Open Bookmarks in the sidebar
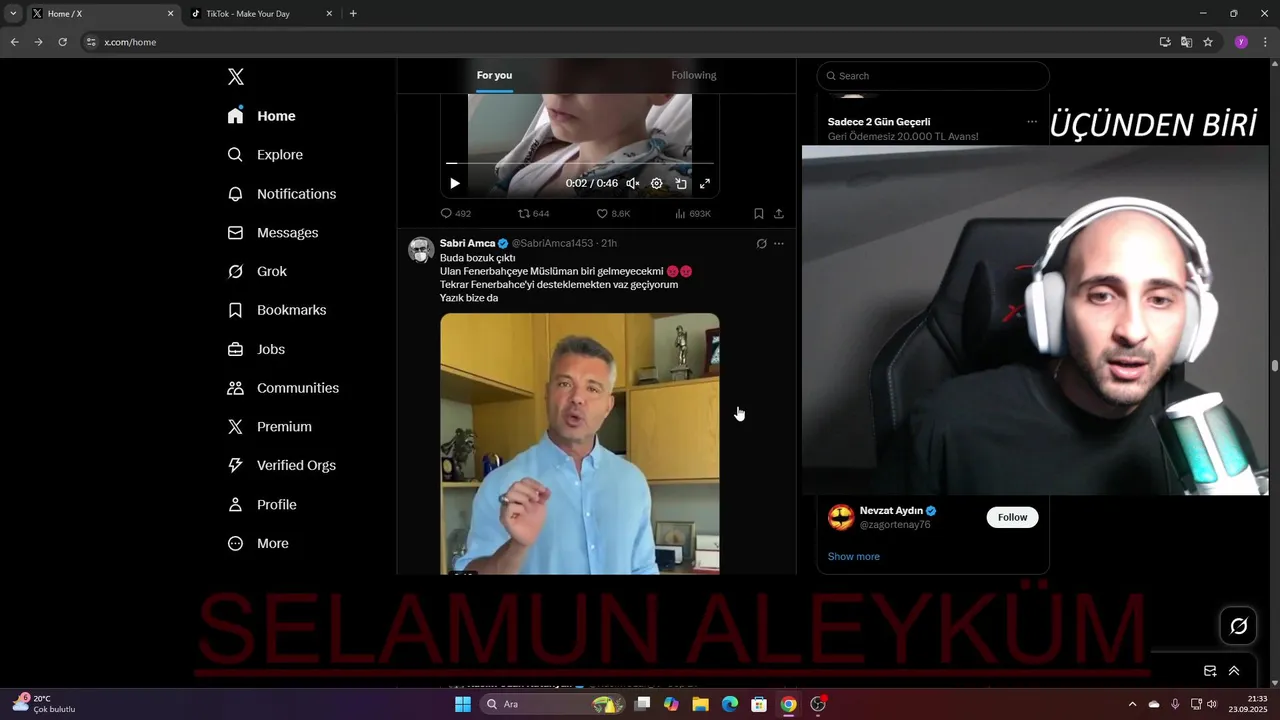 coord(277,310)
